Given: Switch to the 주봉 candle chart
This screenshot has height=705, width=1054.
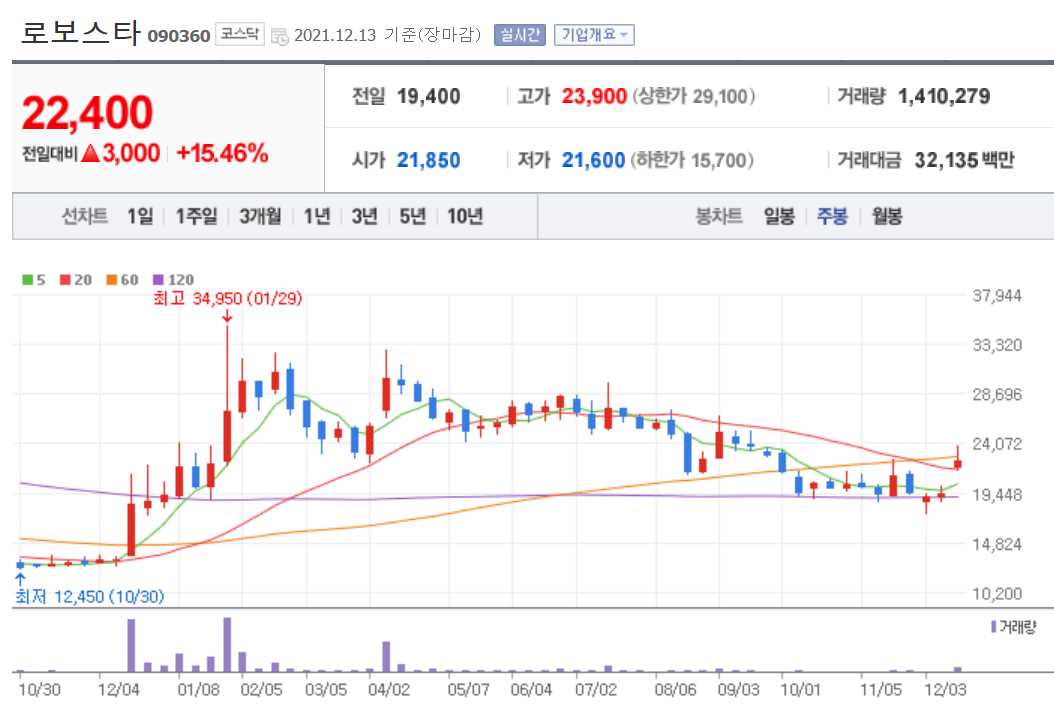Looking at the screenshot, I should pos(832,216).
